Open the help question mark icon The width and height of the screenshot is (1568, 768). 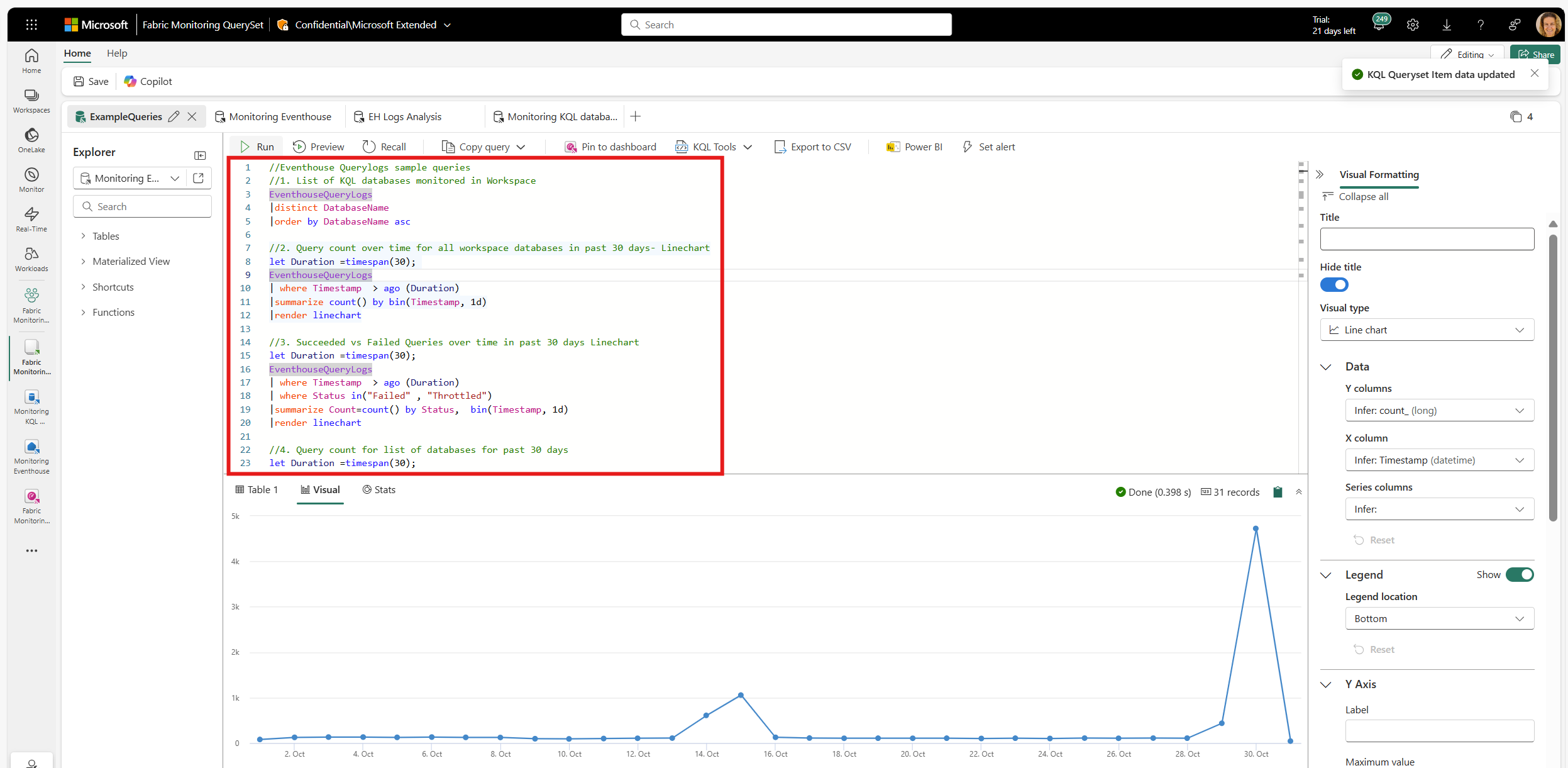pos(1481,25)
